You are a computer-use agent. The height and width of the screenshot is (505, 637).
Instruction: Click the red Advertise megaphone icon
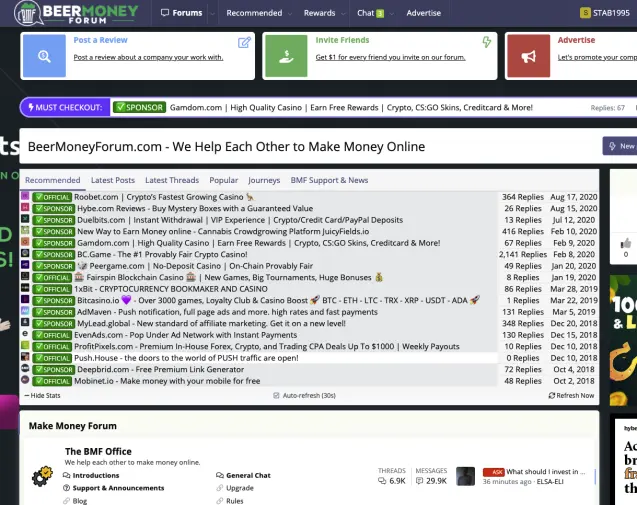point(529,56)
